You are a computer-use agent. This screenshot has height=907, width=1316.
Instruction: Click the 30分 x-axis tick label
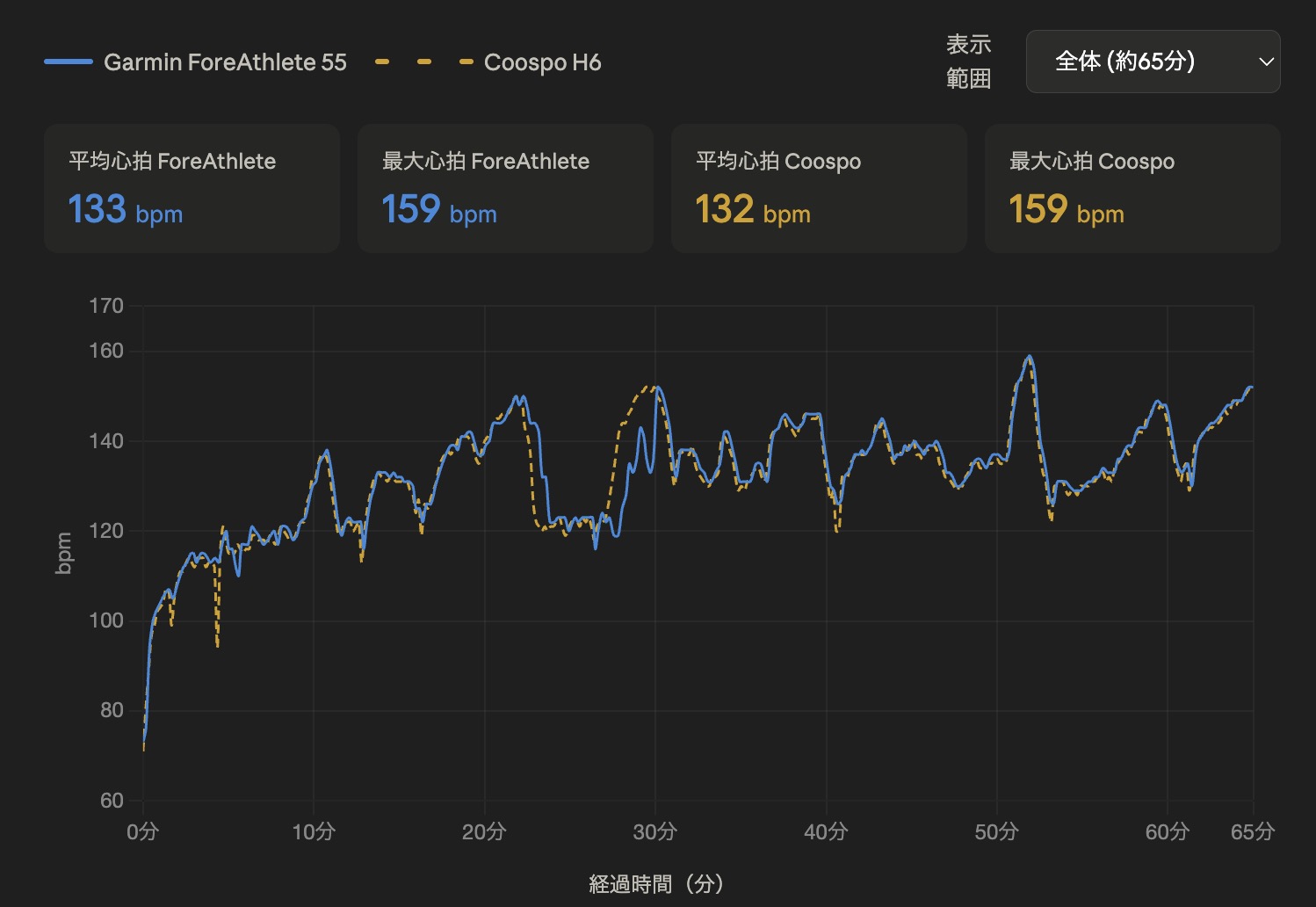point(654,831)
